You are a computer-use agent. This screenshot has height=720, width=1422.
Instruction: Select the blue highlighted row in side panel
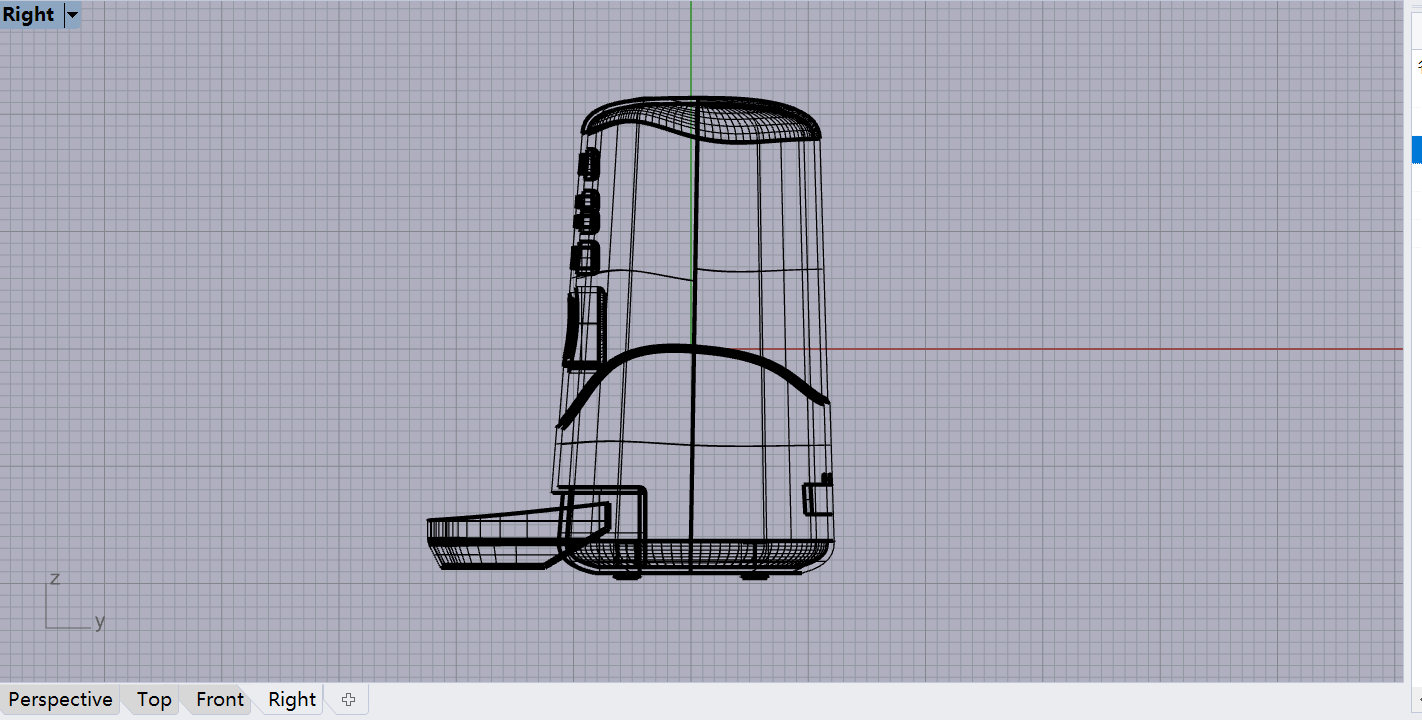point(1416,150)
